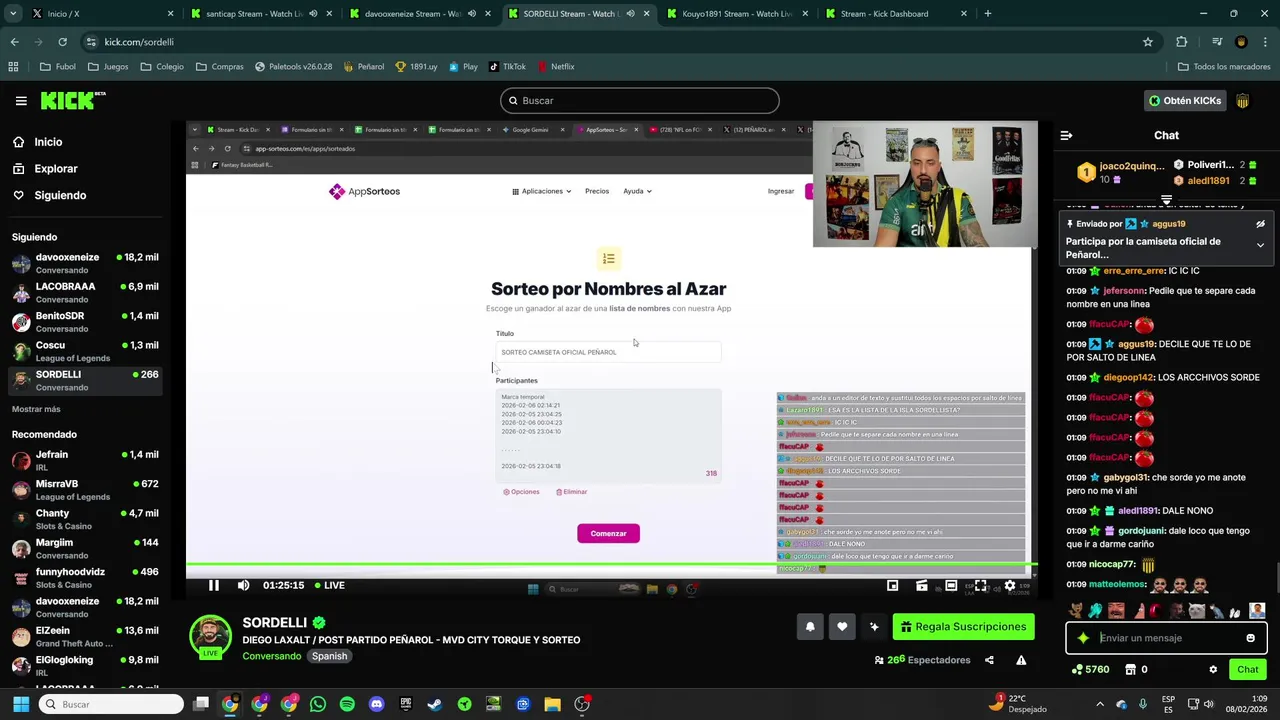Viewport: 1280px width, 720px height.
Task: Jump to LIVE indicator in player
Action: (x=330, y=585)
